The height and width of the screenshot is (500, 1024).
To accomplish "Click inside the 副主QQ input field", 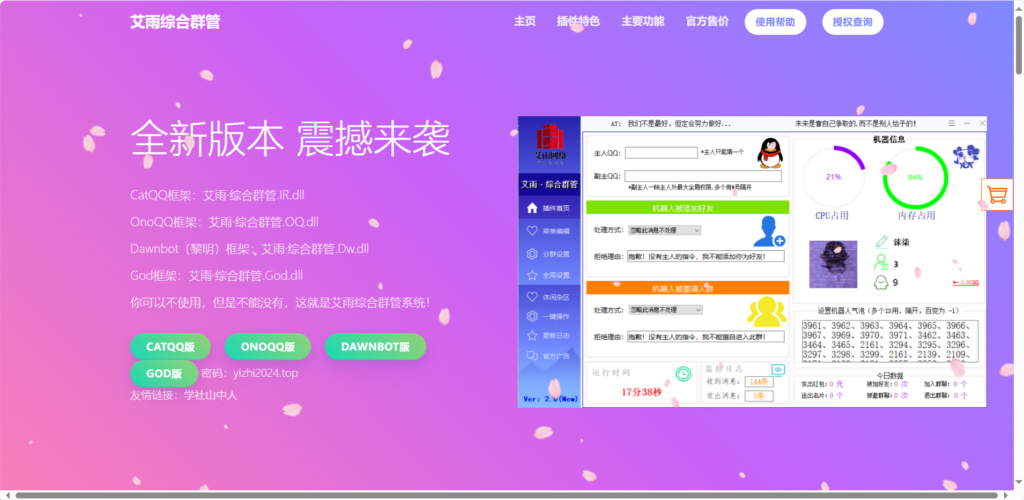I will point(703,176).
